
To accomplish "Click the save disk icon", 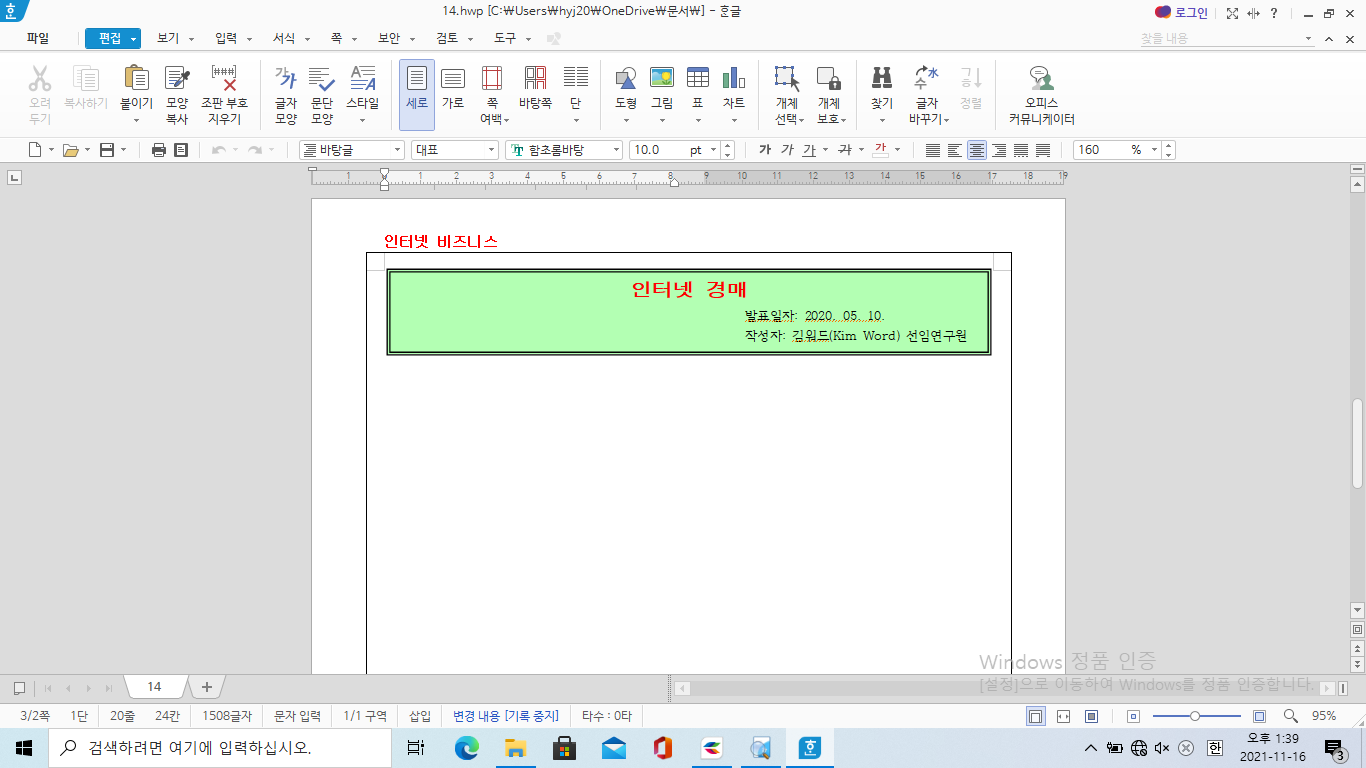I will (x=106, y=150).
